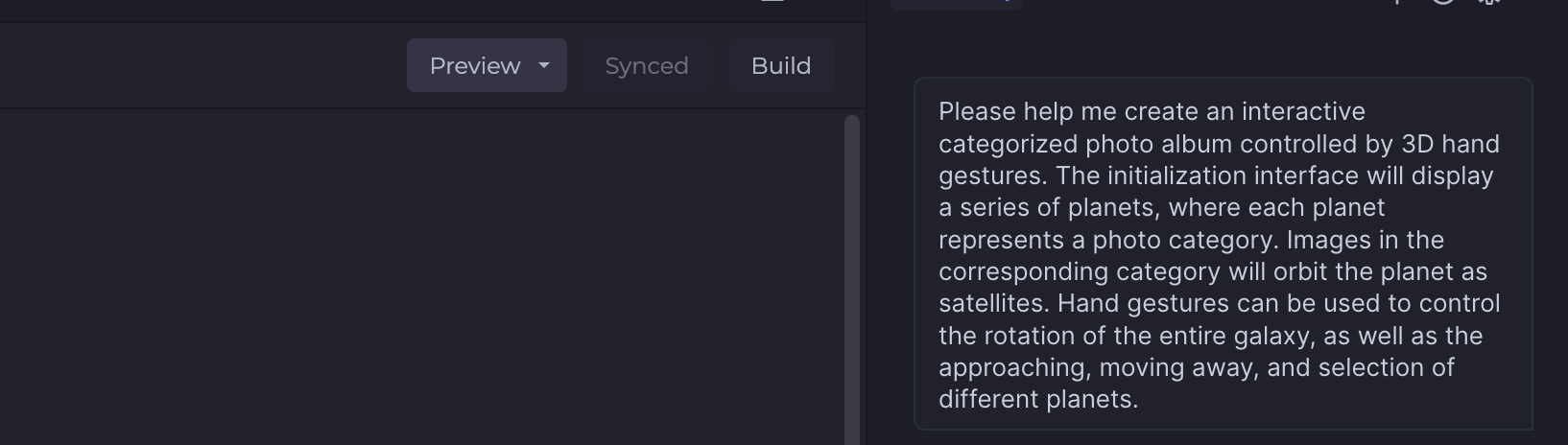The image size is (1568, 445).
Task: Click the last line 'different planets.' text
Action: pos(1038,400)
